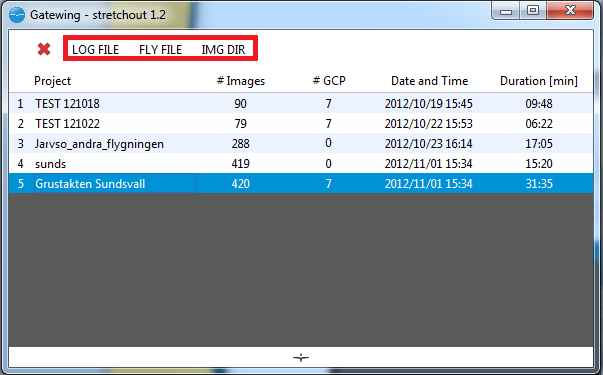Click image count 90 for TEST 121018
Image resolution: width=603 pixels, height=375 pixels.
(240, 103)
